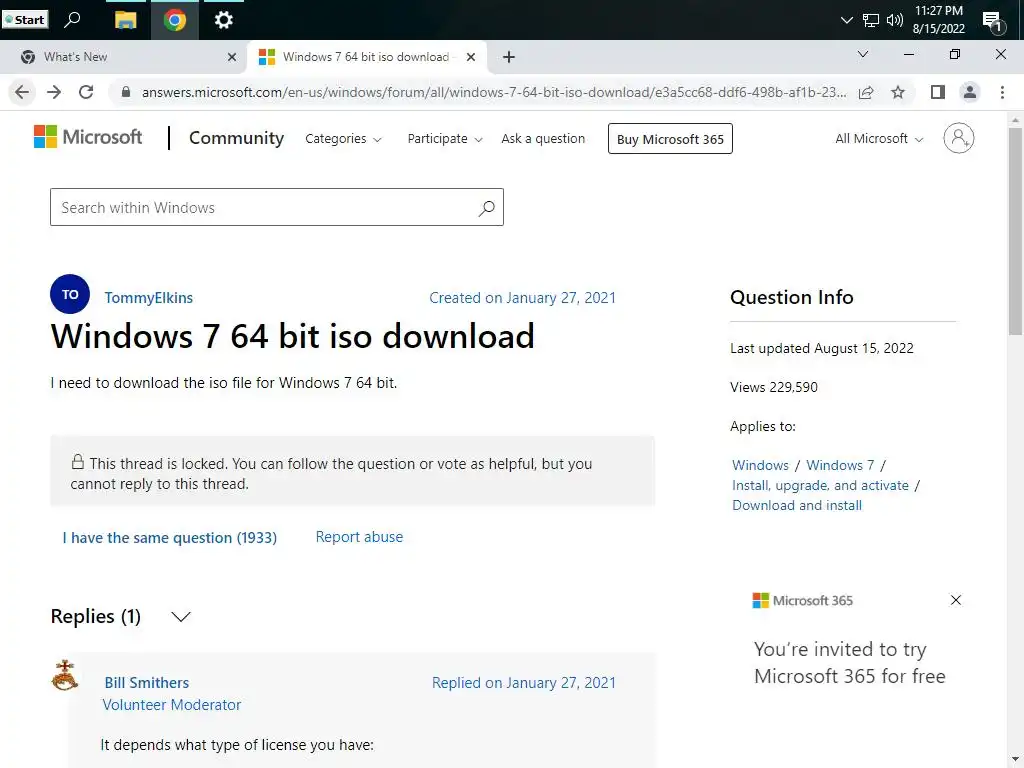Click Buy Microsoft 365 button
The height and width of the screenshot is (768, 1024).
670,138
